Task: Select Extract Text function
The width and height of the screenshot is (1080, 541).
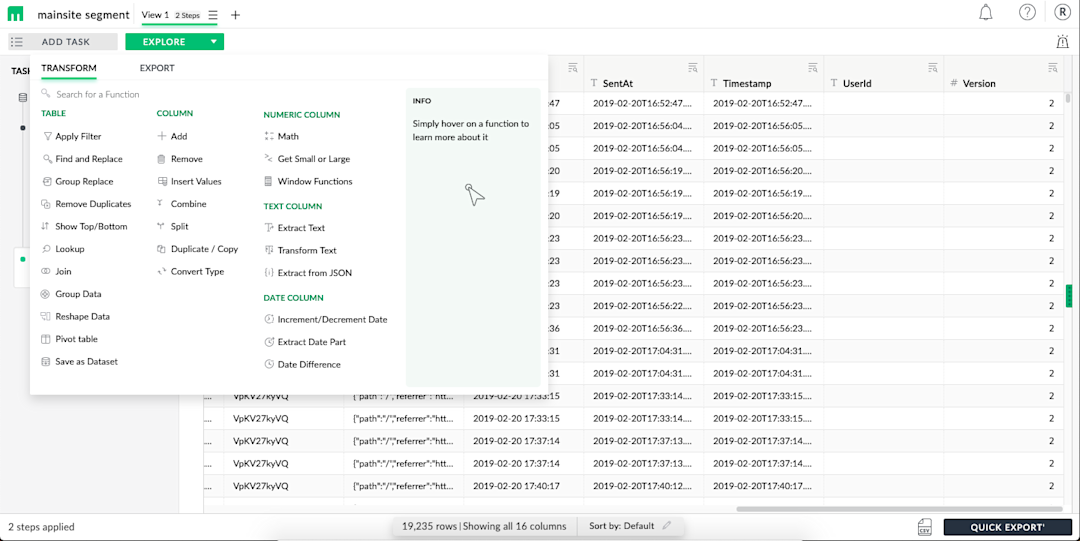Action: coord(295,228)
